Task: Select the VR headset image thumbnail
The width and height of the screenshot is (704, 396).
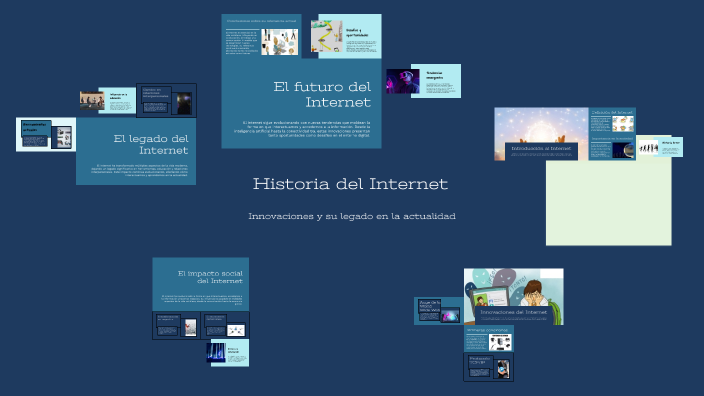Action: click(403, 81)
